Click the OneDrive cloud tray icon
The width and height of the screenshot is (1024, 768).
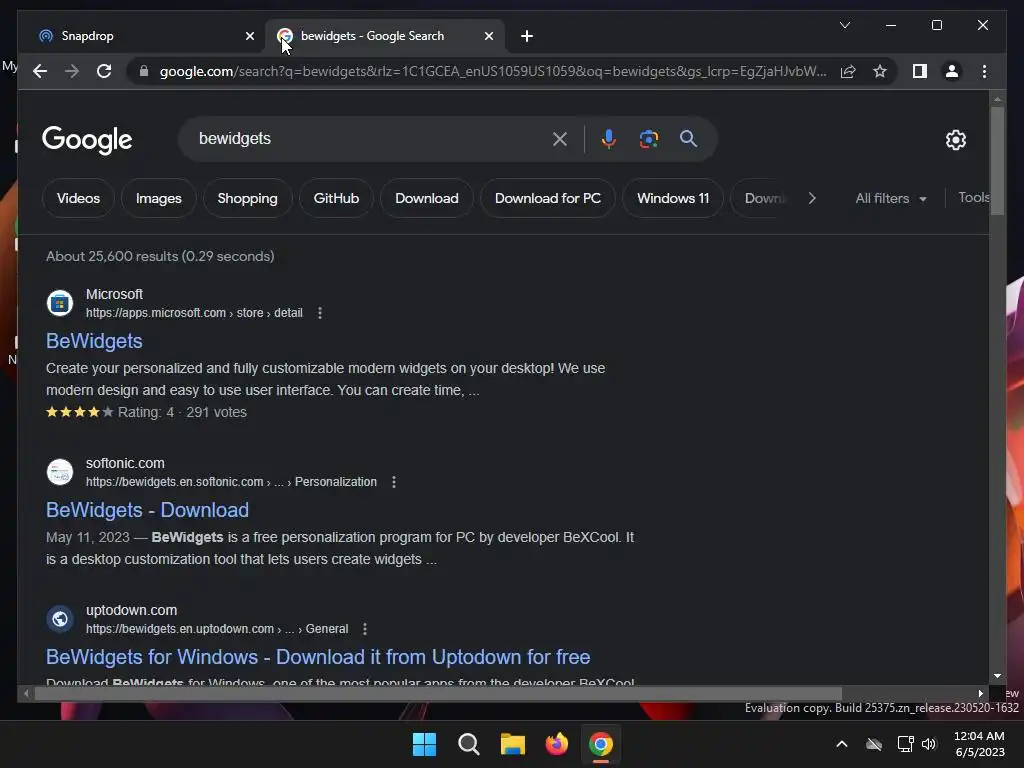pyautogui.click(x=874, y=744)
